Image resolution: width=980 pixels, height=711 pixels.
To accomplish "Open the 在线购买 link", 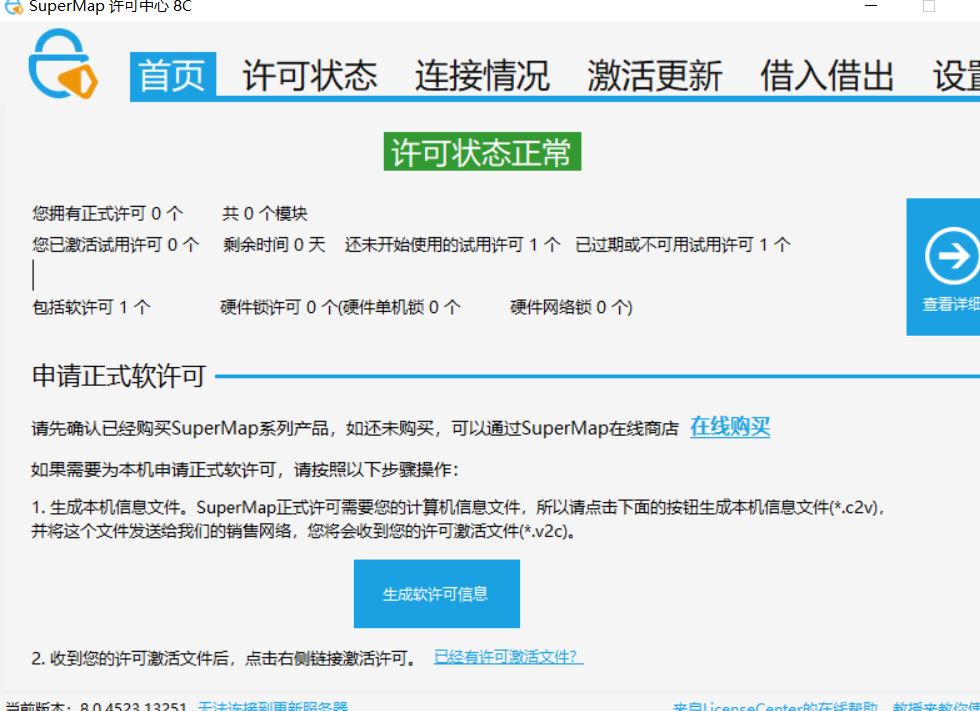I will tap(730, 427).
